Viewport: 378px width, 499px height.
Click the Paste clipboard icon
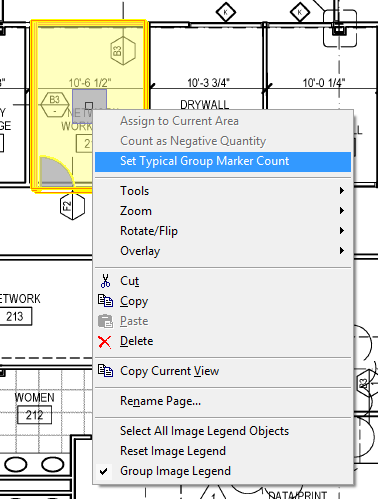(105, 321)
